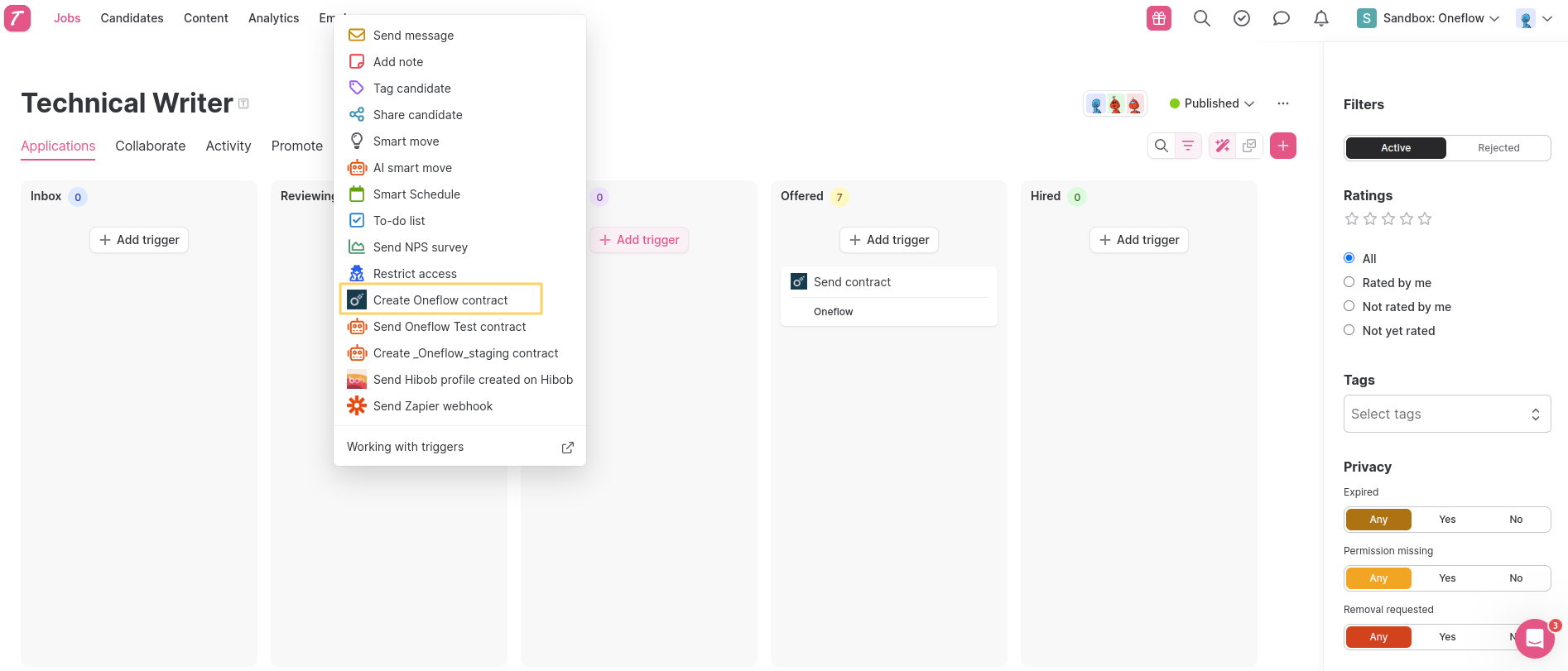1568x671 pixels.
Task: Click the Smart move lightbulb icon
Action: (357, 141)
